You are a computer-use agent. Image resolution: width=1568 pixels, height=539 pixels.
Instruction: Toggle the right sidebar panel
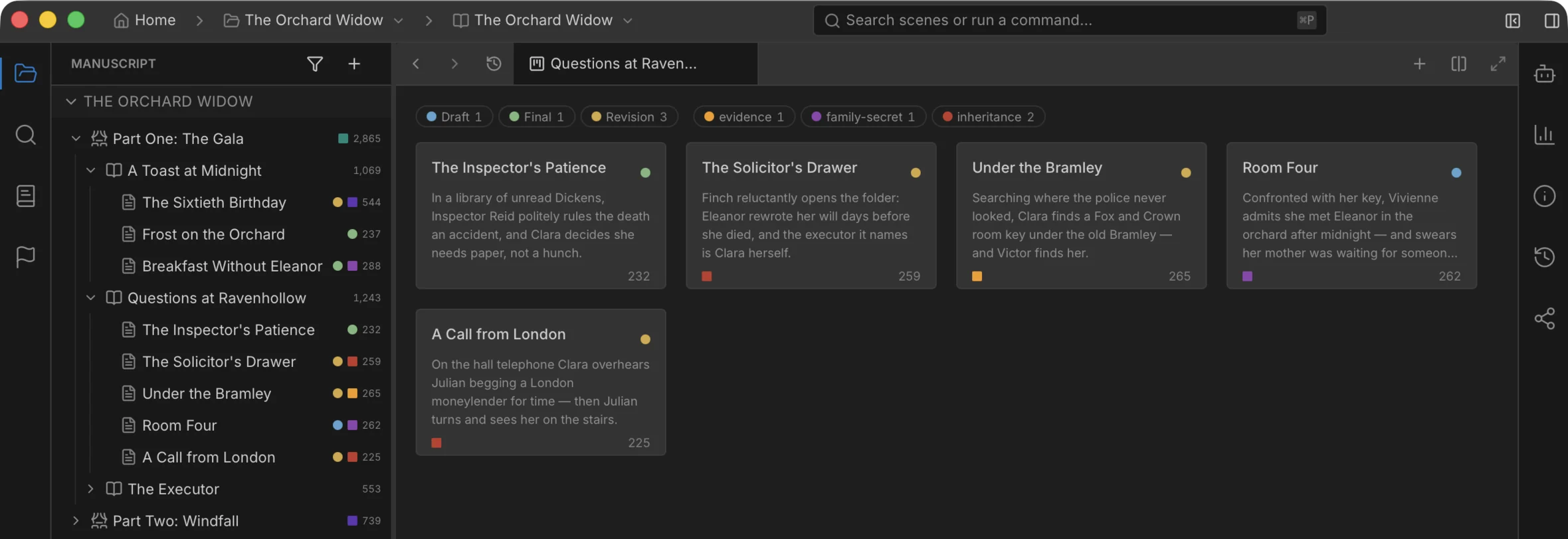[1551, 21]
